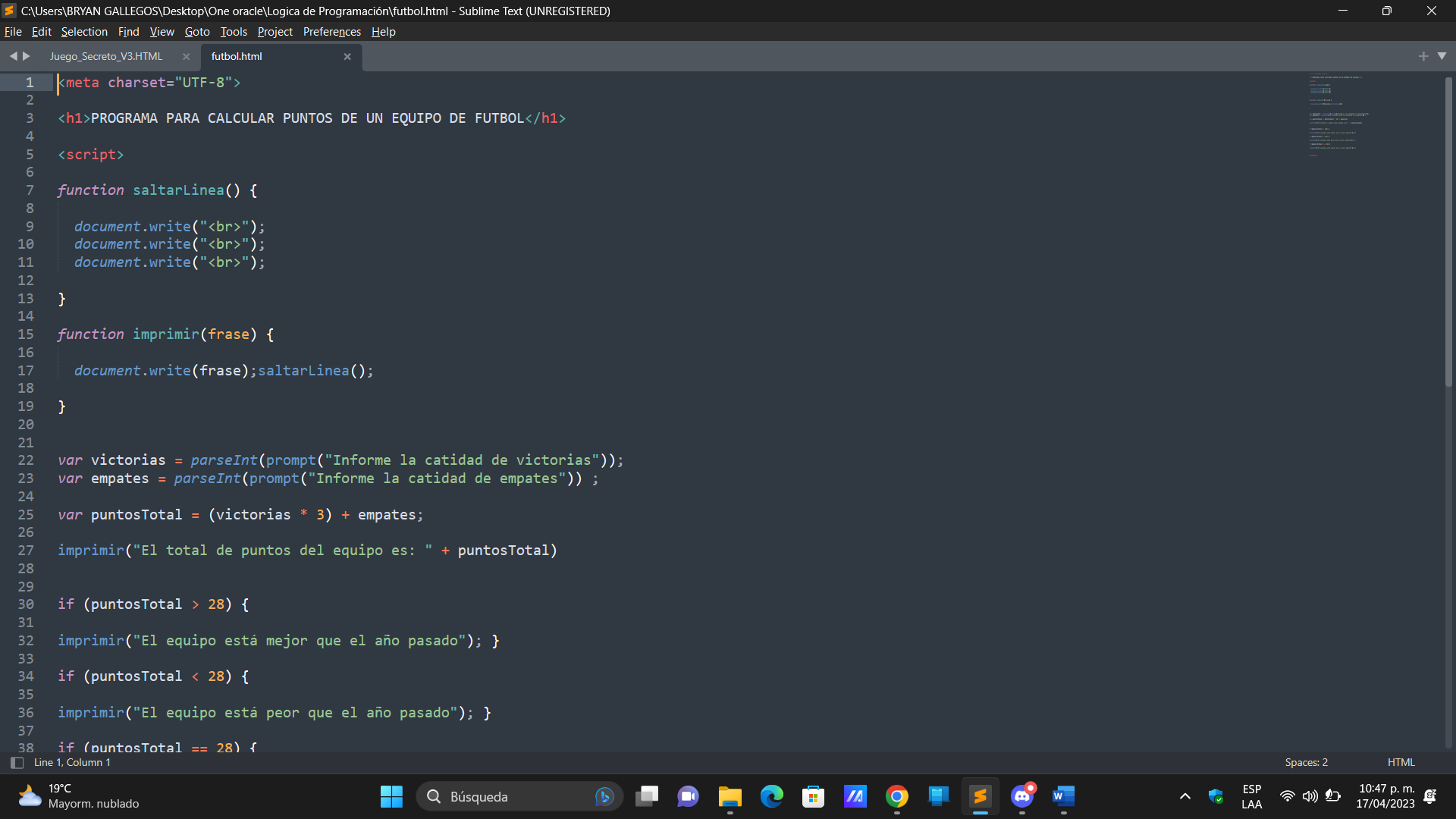This screenshot has width=1456, height=819.
Task: Open the Find menu
Action: pyautogui.click(x=129, y=32)
